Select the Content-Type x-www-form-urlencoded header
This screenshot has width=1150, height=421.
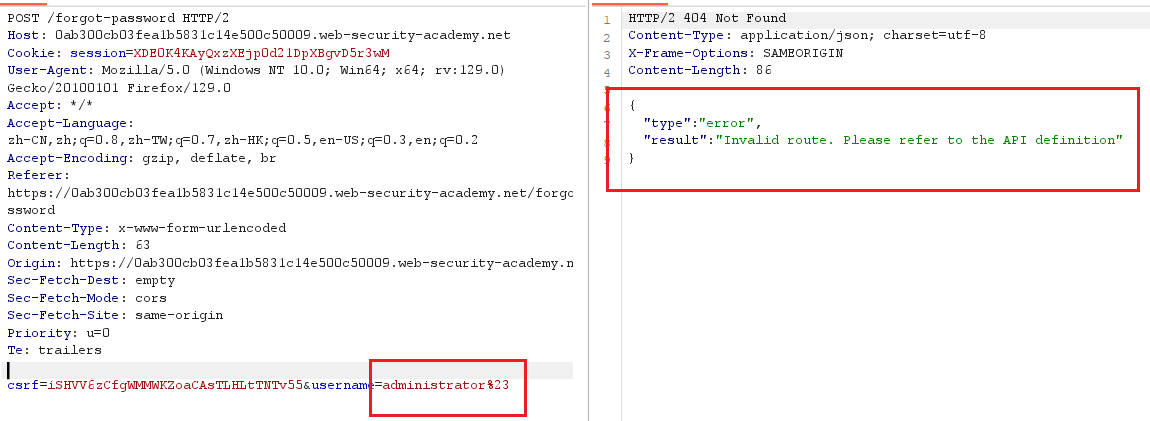tap(147, 228)
